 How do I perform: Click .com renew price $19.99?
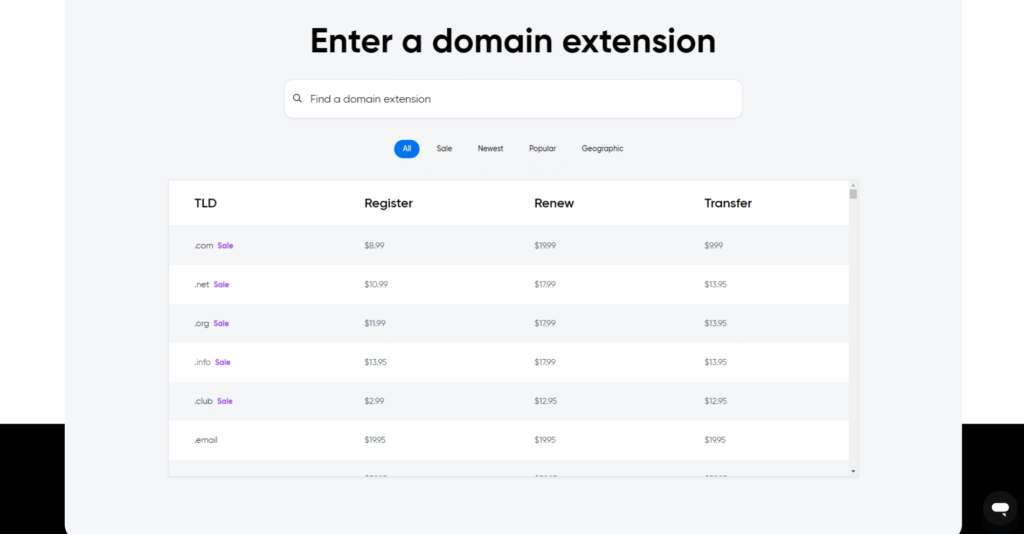click(545, 246)
